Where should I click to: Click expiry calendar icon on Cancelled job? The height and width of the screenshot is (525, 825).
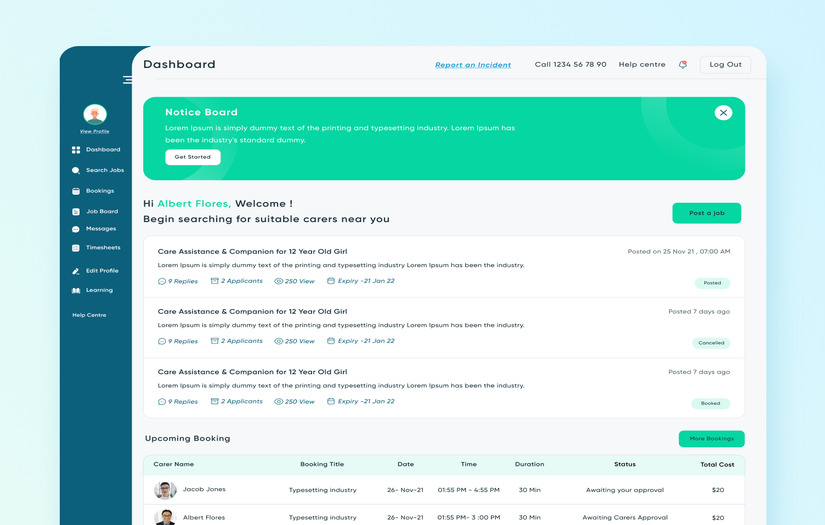331,341
